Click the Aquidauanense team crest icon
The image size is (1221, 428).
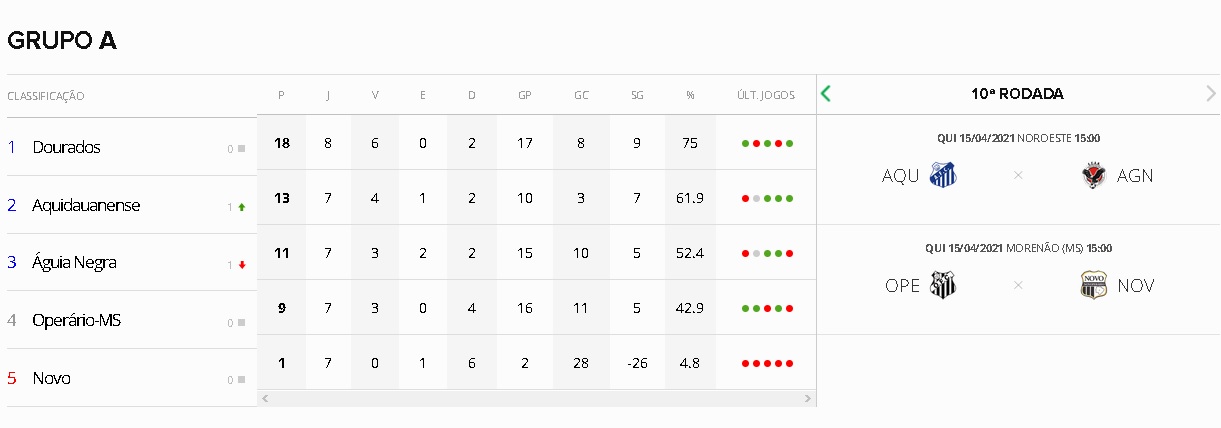click(943, 175)
